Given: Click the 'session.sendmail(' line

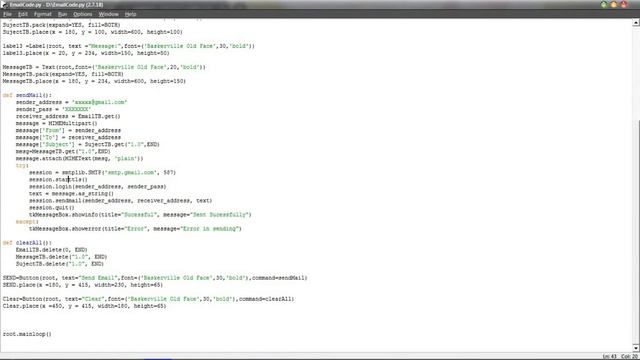Looking at the screenshot, I should (x=120, y=200).
